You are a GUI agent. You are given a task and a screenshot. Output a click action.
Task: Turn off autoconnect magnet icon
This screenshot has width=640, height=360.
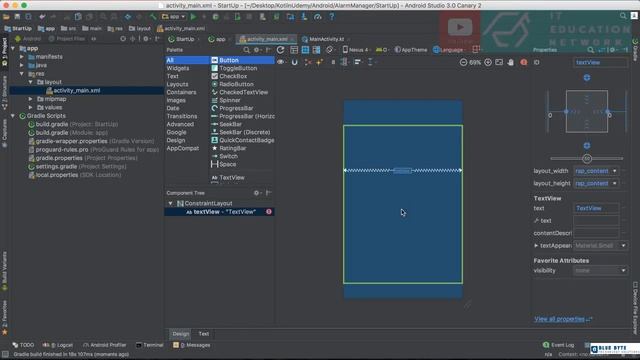coord(294,62)
